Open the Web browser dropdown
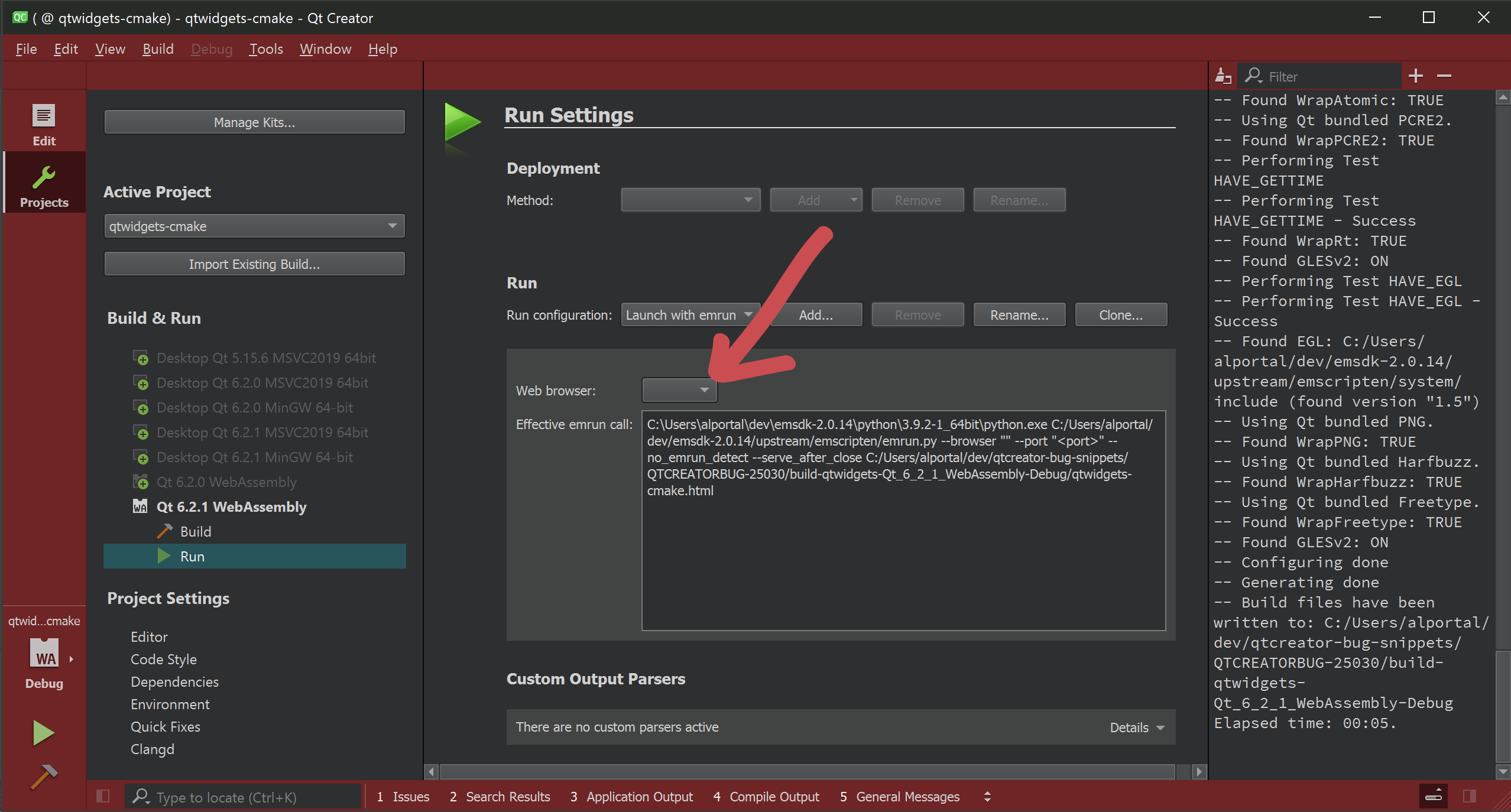The image size is (1511, 812). (679, 390)
